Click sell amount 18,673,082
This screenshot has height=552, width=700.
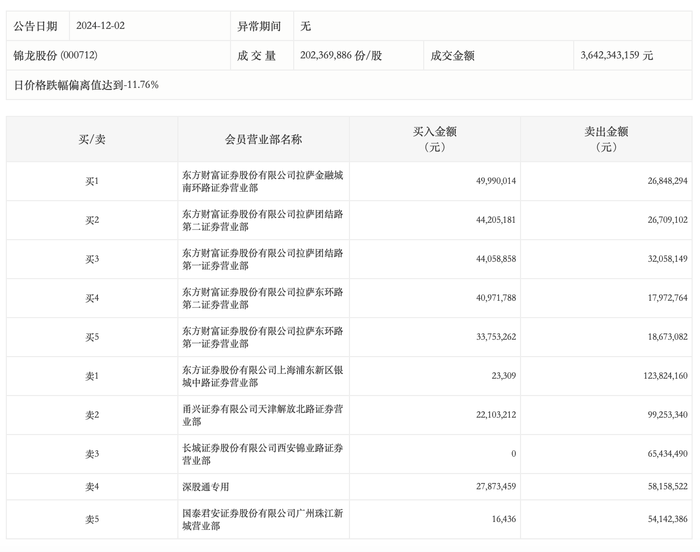668,336
